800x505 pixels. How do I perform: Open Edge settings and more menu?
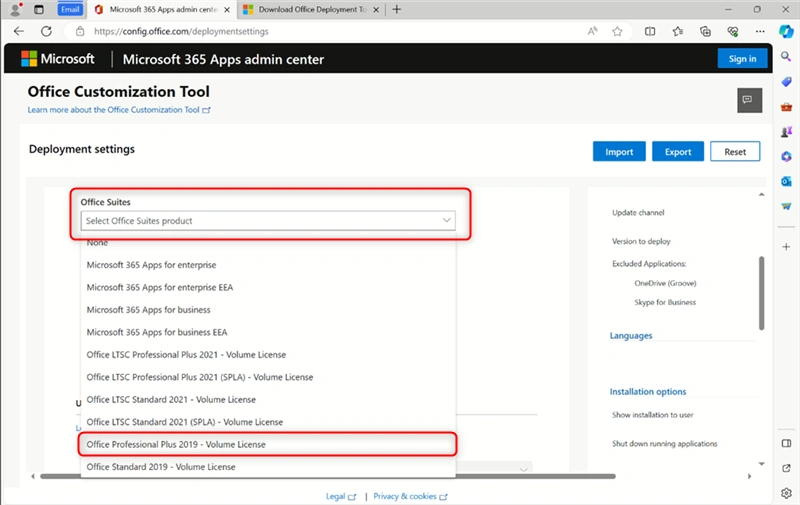pyautogui.click(x=760, y=31)
